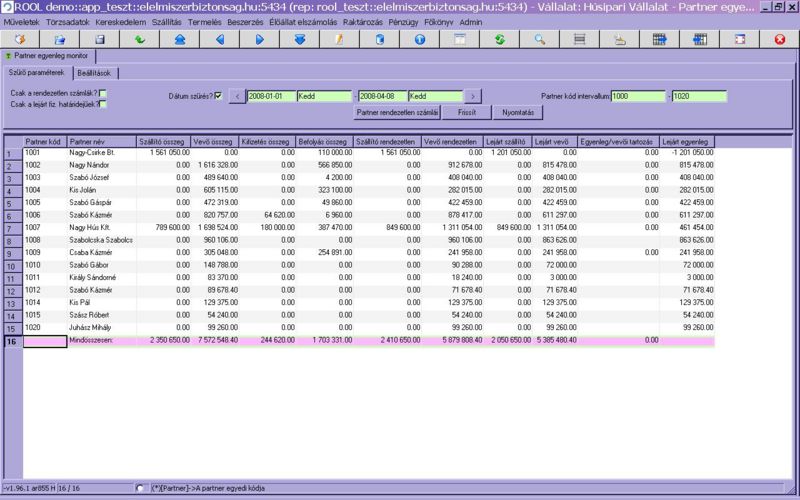Step date range forward with '>' button
800x500 pixels.
coord(473,97)
